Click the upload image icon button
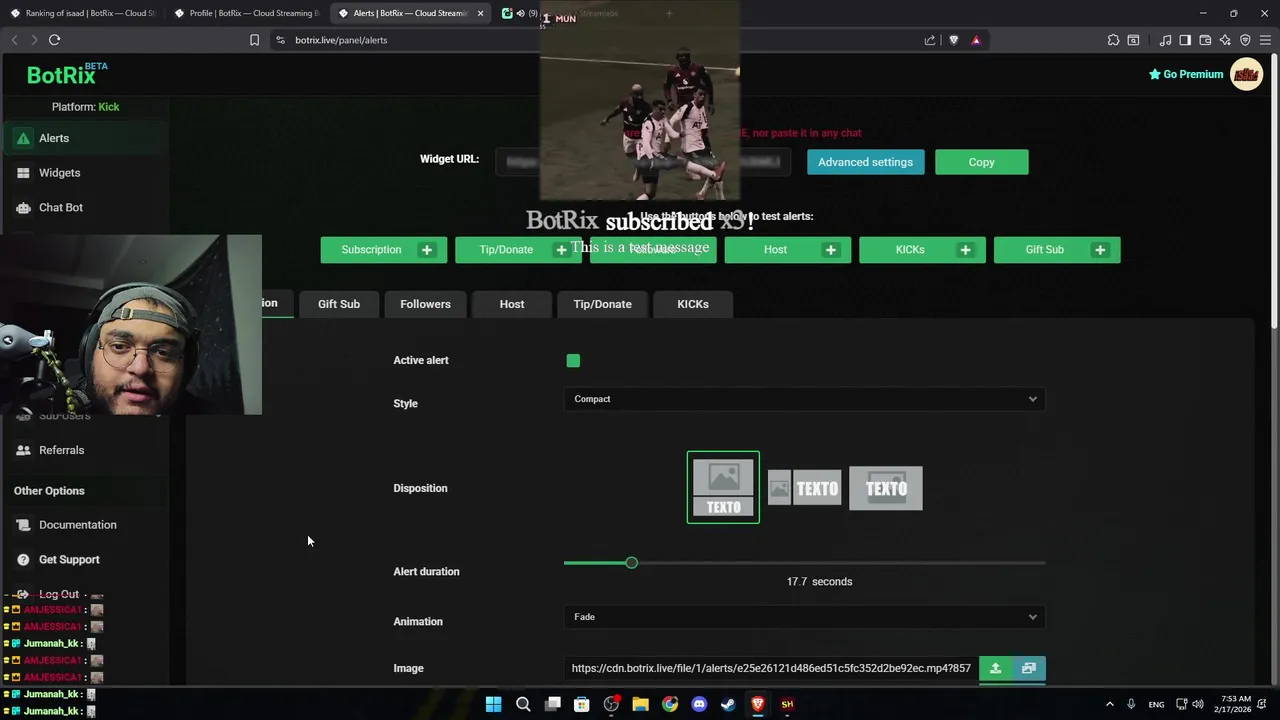 click(995, 668)
